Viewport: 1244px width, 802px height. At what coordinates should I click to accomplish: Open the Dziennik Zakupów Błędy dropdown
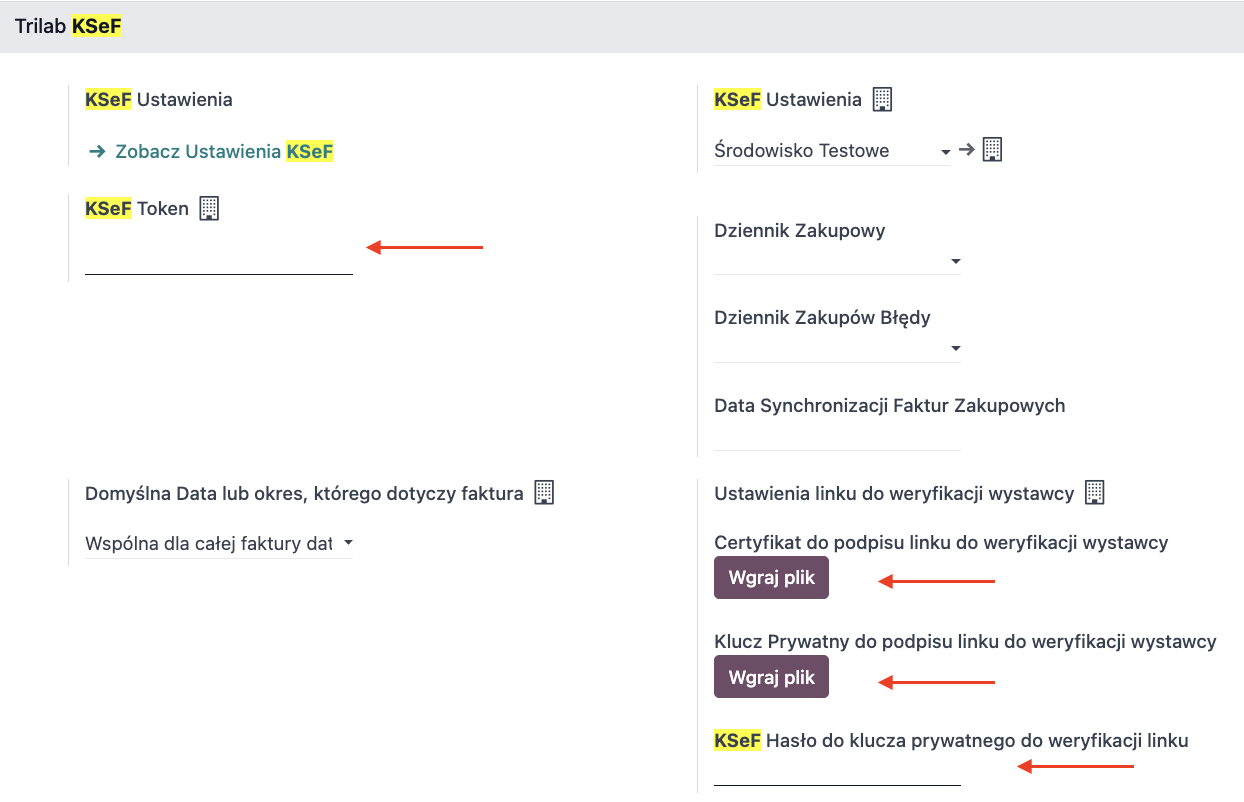tap(837, 348)
